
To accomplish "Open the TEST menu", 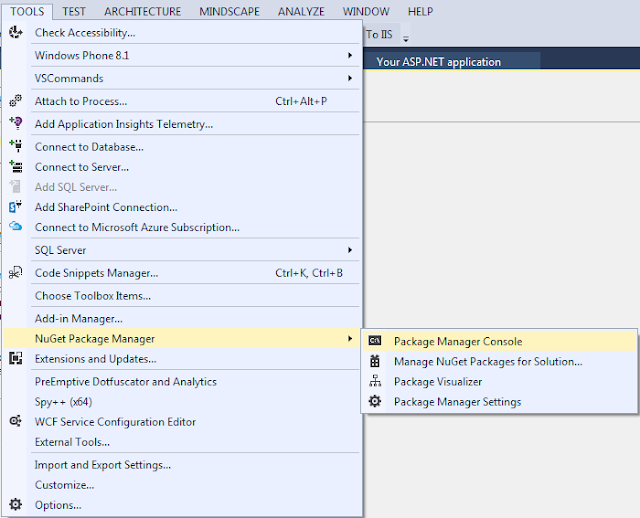I will tap(74, 11).
